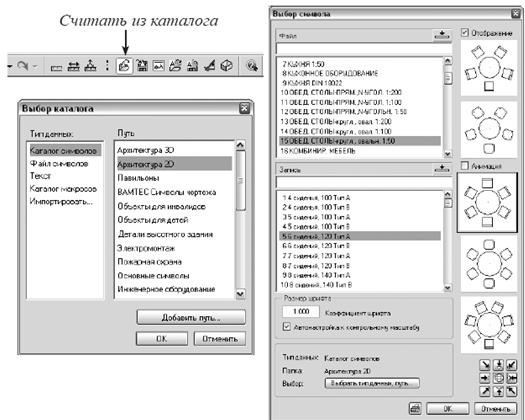This screenshot has width=525, height=420.
Task: Click Отменить in the Выбор каталога dialog
Action: [220, 339]
